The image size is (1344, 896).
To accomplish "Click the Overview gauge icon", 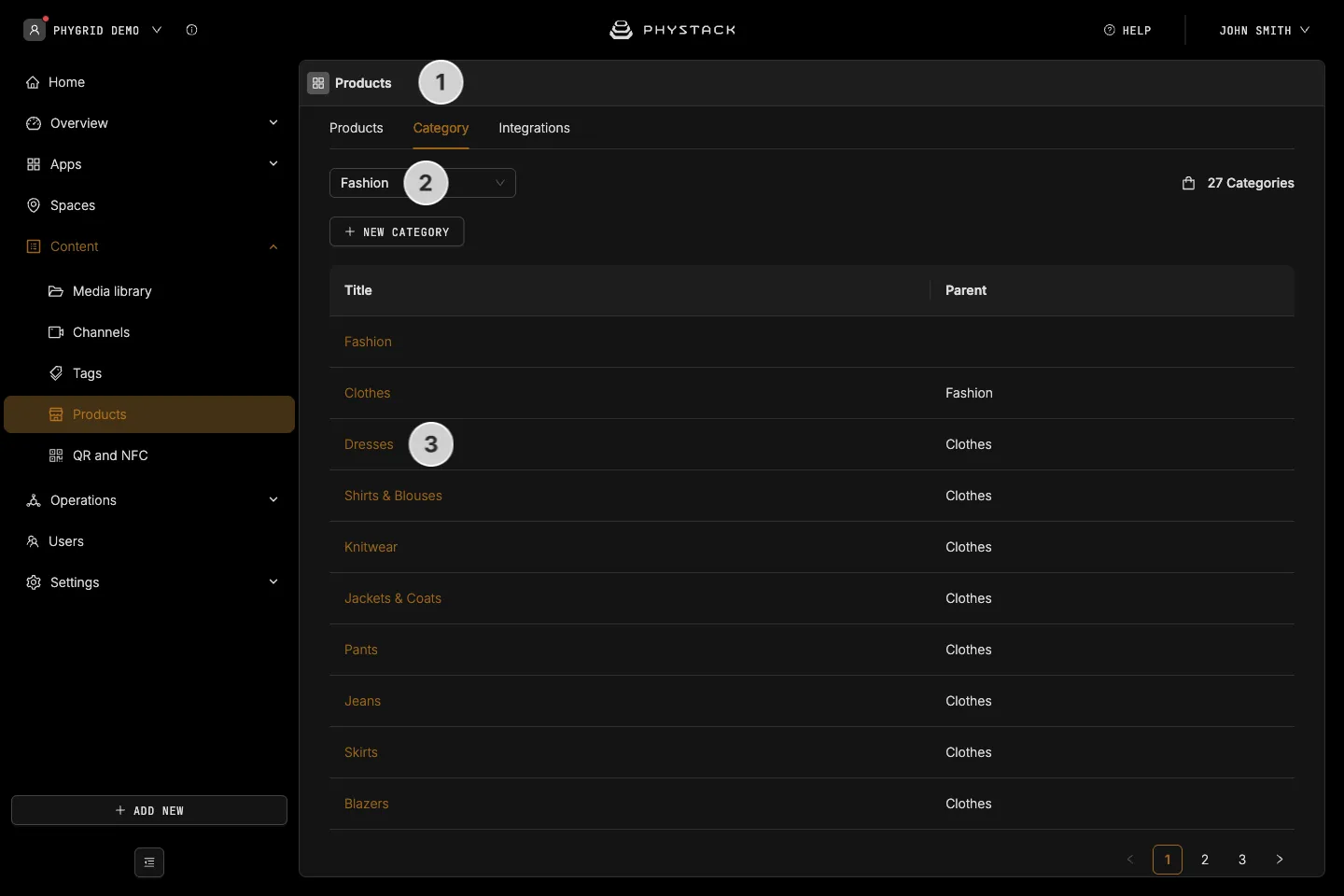I will point(34,123).
